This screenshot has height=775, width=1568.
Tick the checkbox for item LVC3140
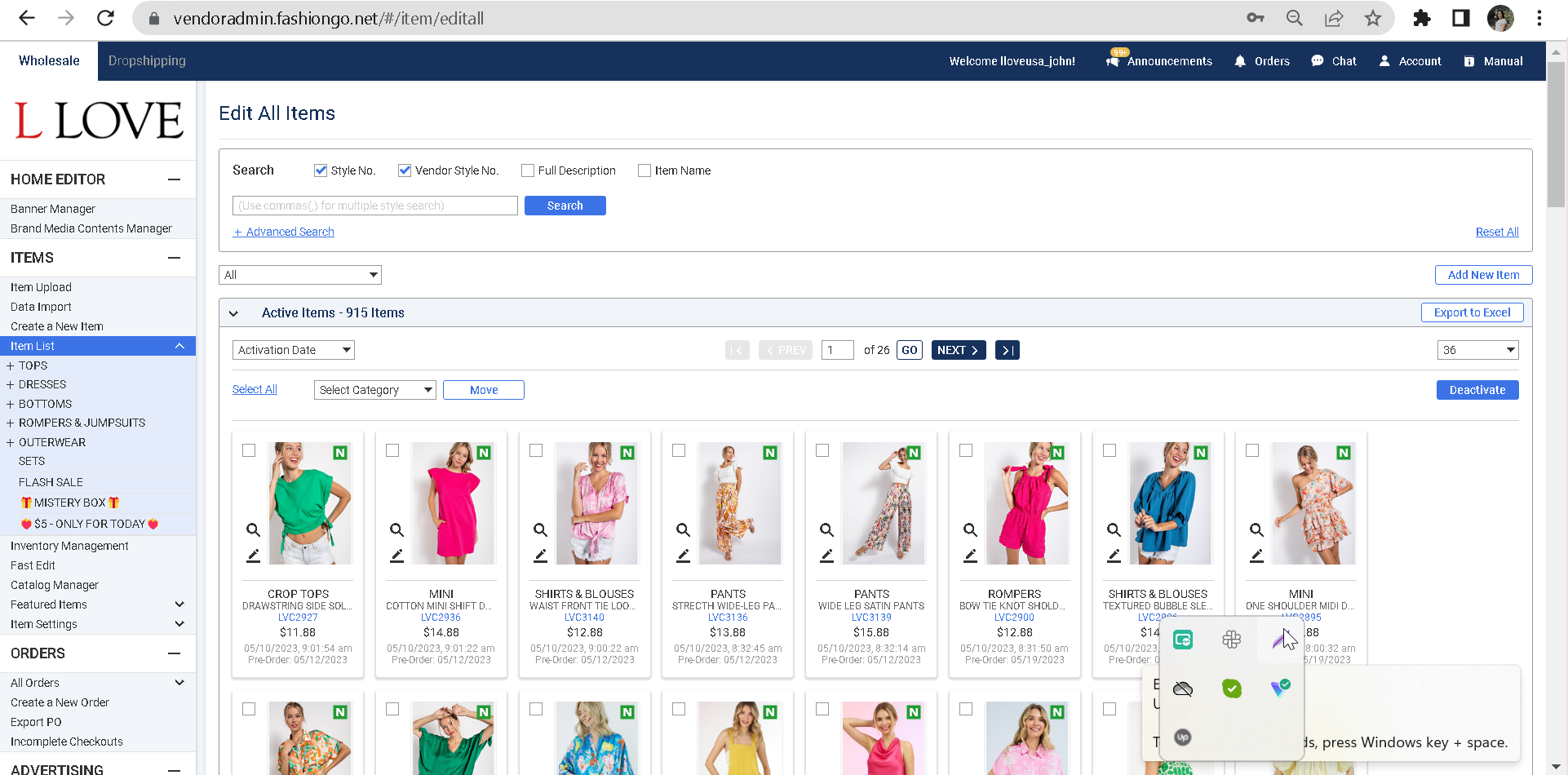pos(536,450)
